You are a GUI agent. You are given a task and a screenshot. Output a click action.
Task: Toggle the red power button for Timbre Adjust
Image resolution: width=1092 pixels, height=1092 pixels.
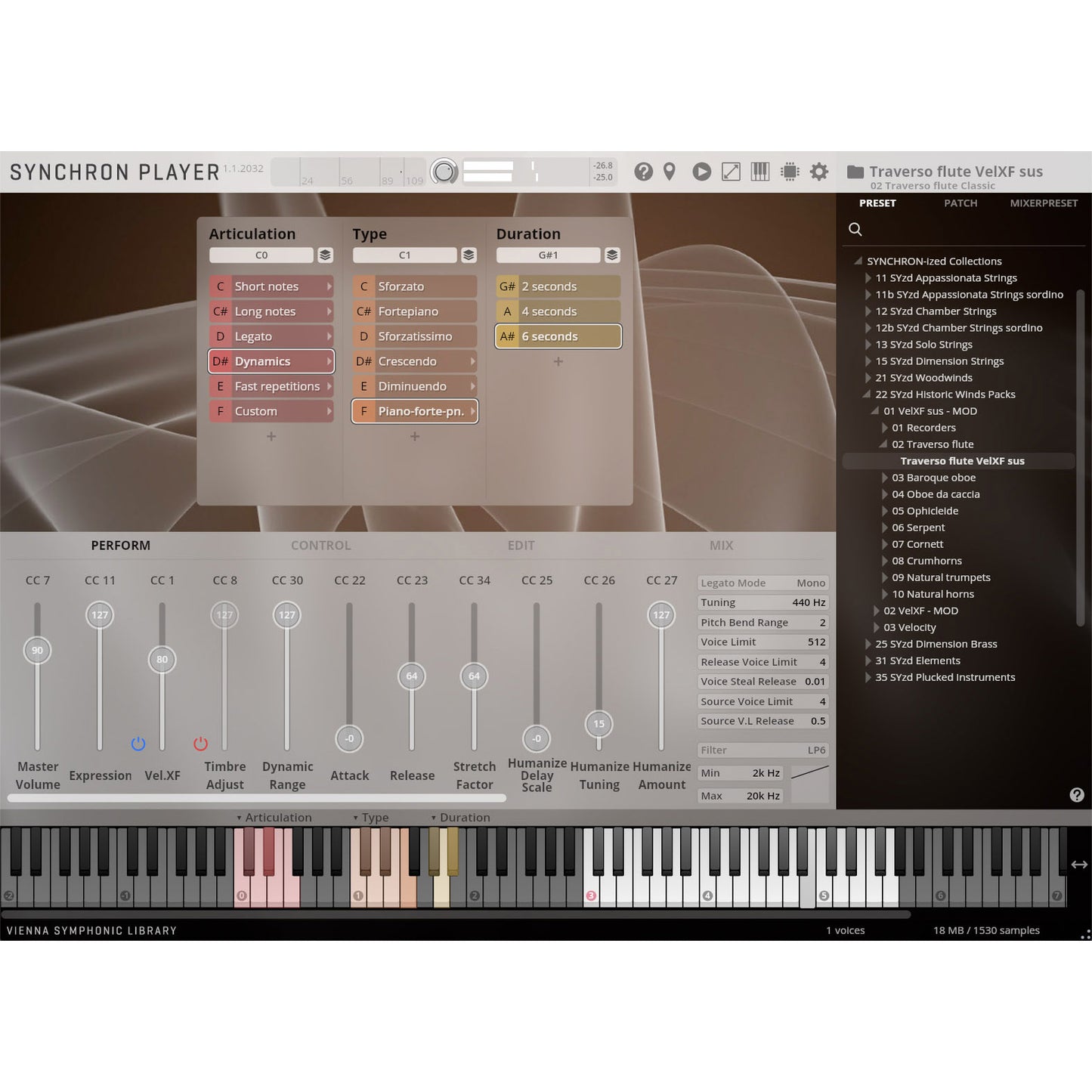(x=200, y=744)
